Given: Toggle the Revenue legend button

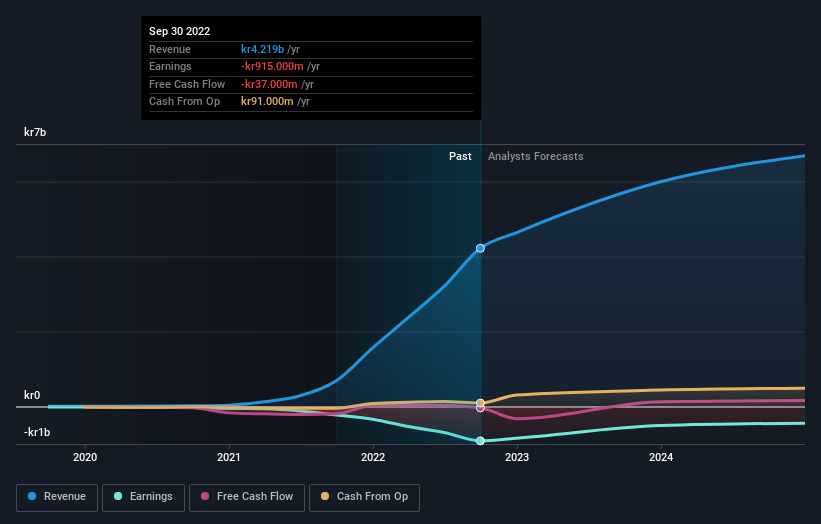Looking at the screenshot, I should pyautogui.click(x=57, y=497).
